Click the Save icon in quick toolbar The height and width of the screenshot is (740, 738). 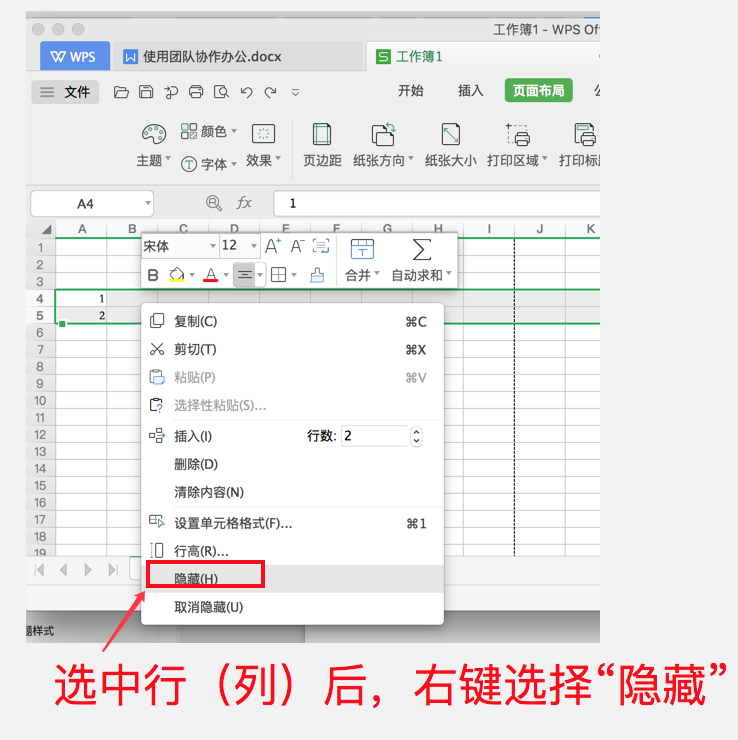146,92
